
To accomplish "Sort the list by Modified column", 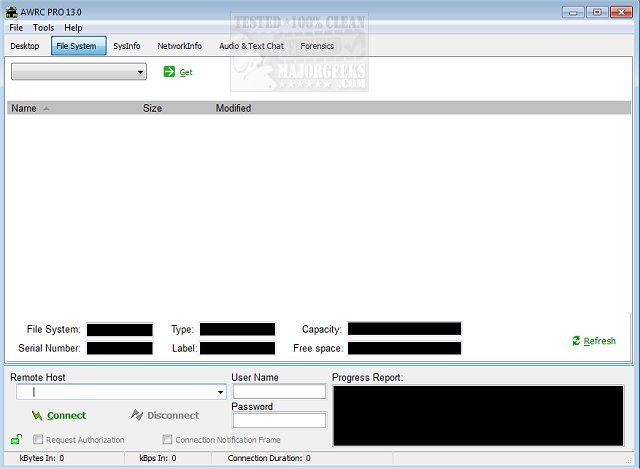I will click(233, 108).
